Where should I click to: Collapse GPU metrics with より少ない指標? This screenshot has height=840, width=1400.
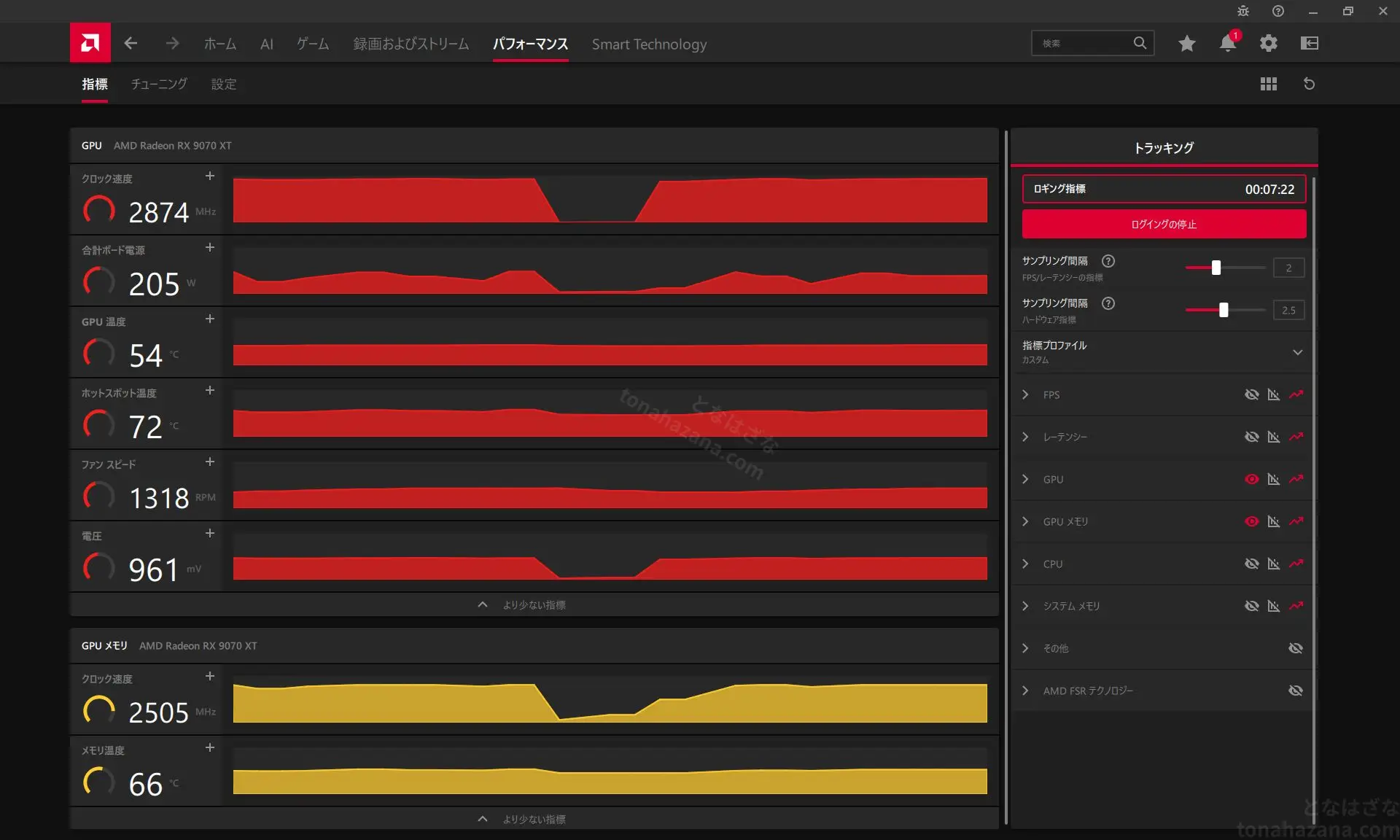(x=534, y=604)
